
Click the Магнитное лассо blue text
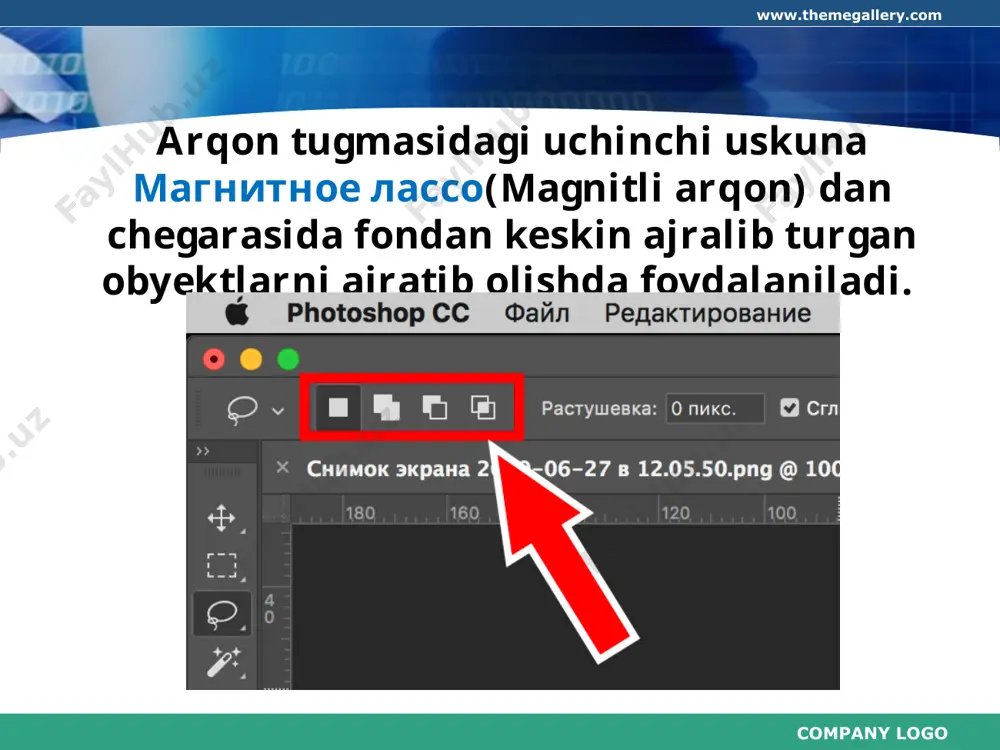click(x=309, y=189)
